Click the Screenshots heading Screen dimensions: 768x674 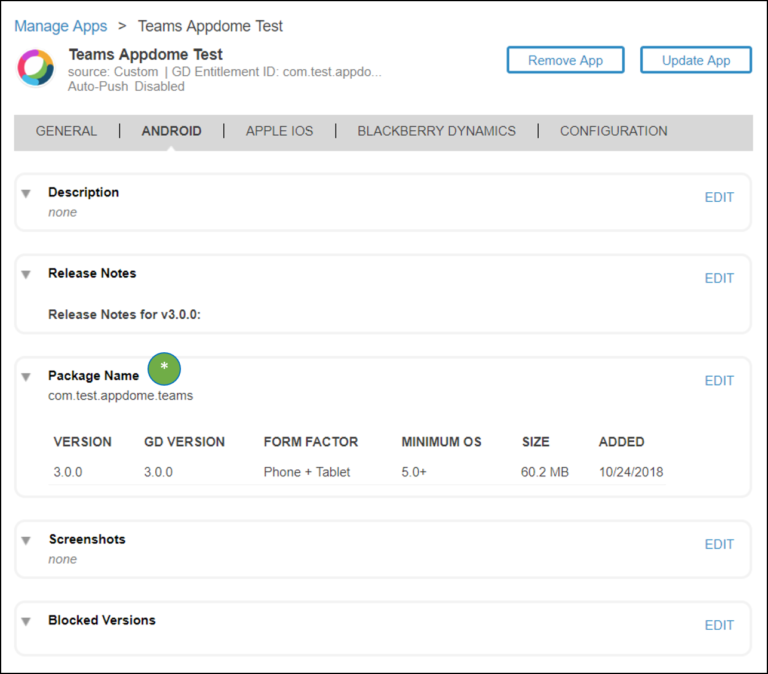87,539
